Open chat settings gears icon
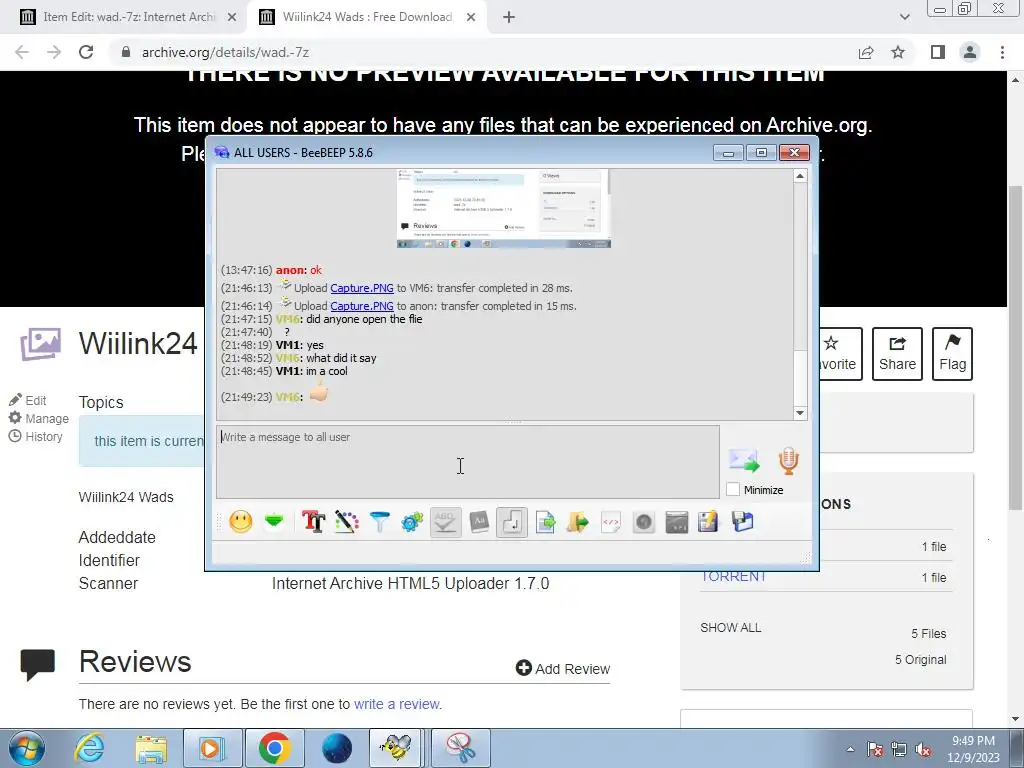The image size is (1024, 768). point(412,522)
